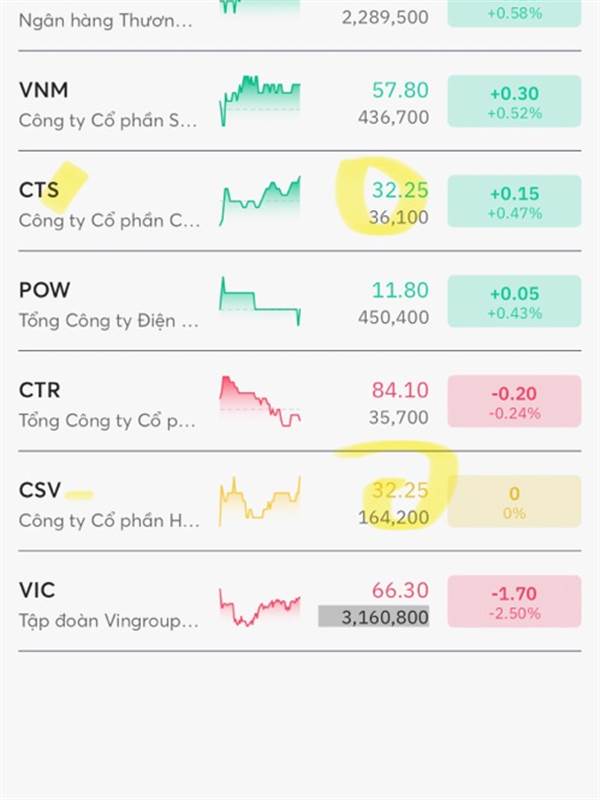This screenshot has width=600, height=800.
Task: Tap the highlighted VIC volume 3,160,800
Action: tap(373, 617)
